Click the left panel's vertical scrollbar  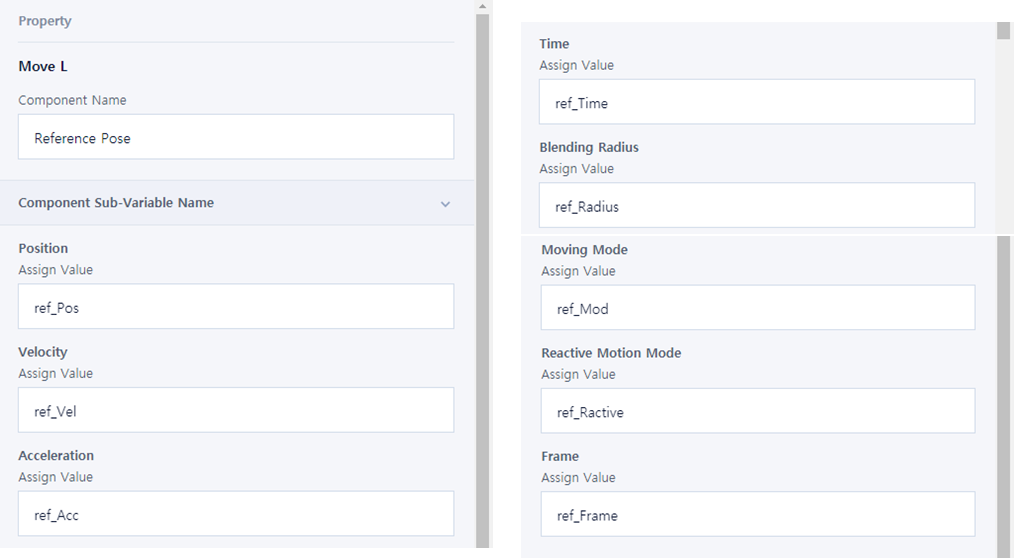click(482, 280)
